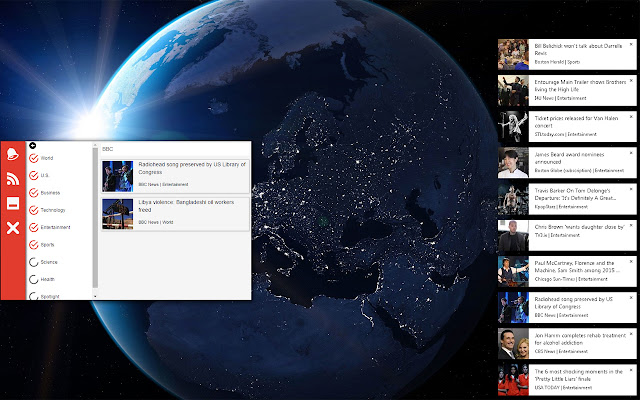Dismiss the Van Halen ticket prices notification
The height and width of the screenshot is (400, 640).
(x=631, y=117)
